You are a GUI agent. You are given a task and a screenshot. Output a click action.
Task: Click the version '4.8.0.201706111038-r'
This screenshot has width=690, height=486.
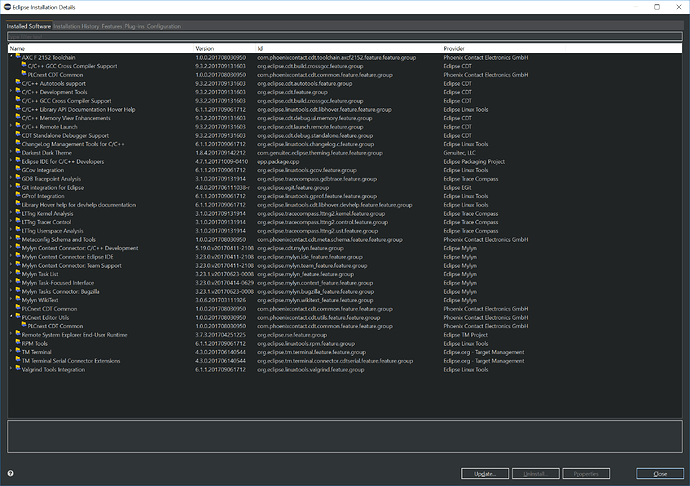click(223, 188)
